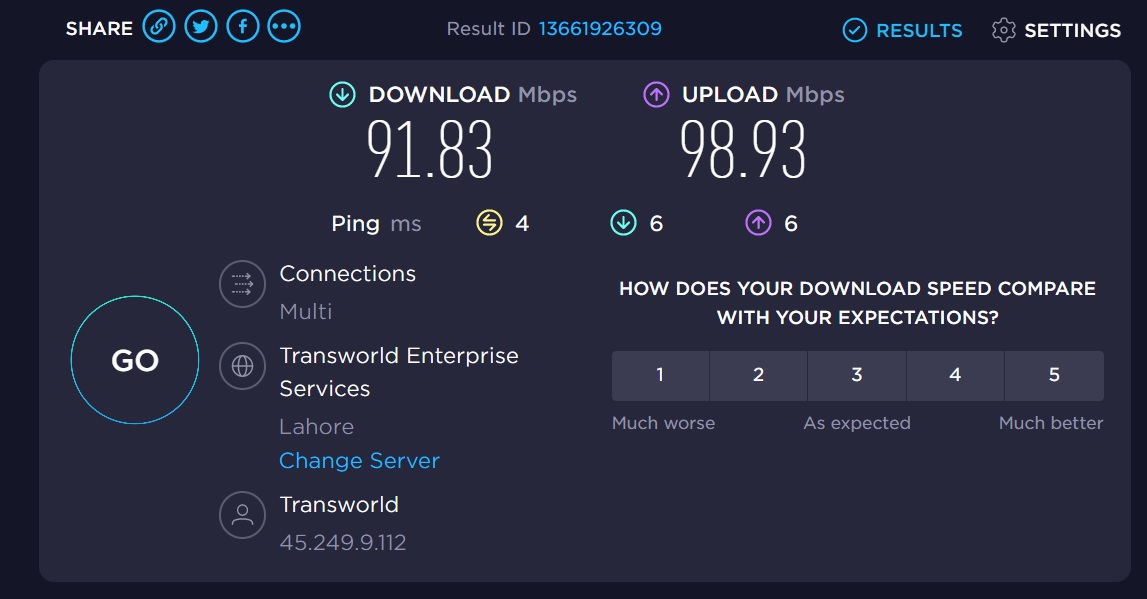1147x599 pixels.
Task: Click the Change Server link
Action: point(359,461)
